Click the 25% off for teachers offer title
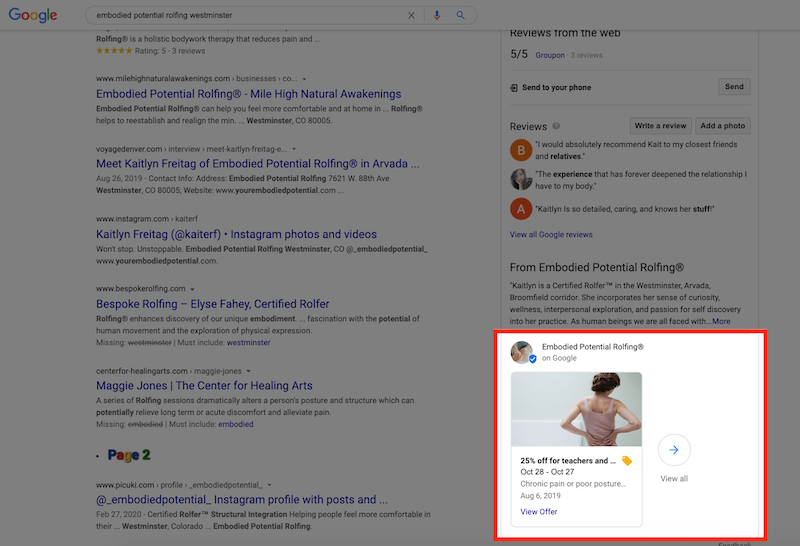The width and height of the screenshot is (800, 546). (x=568, y=461)
